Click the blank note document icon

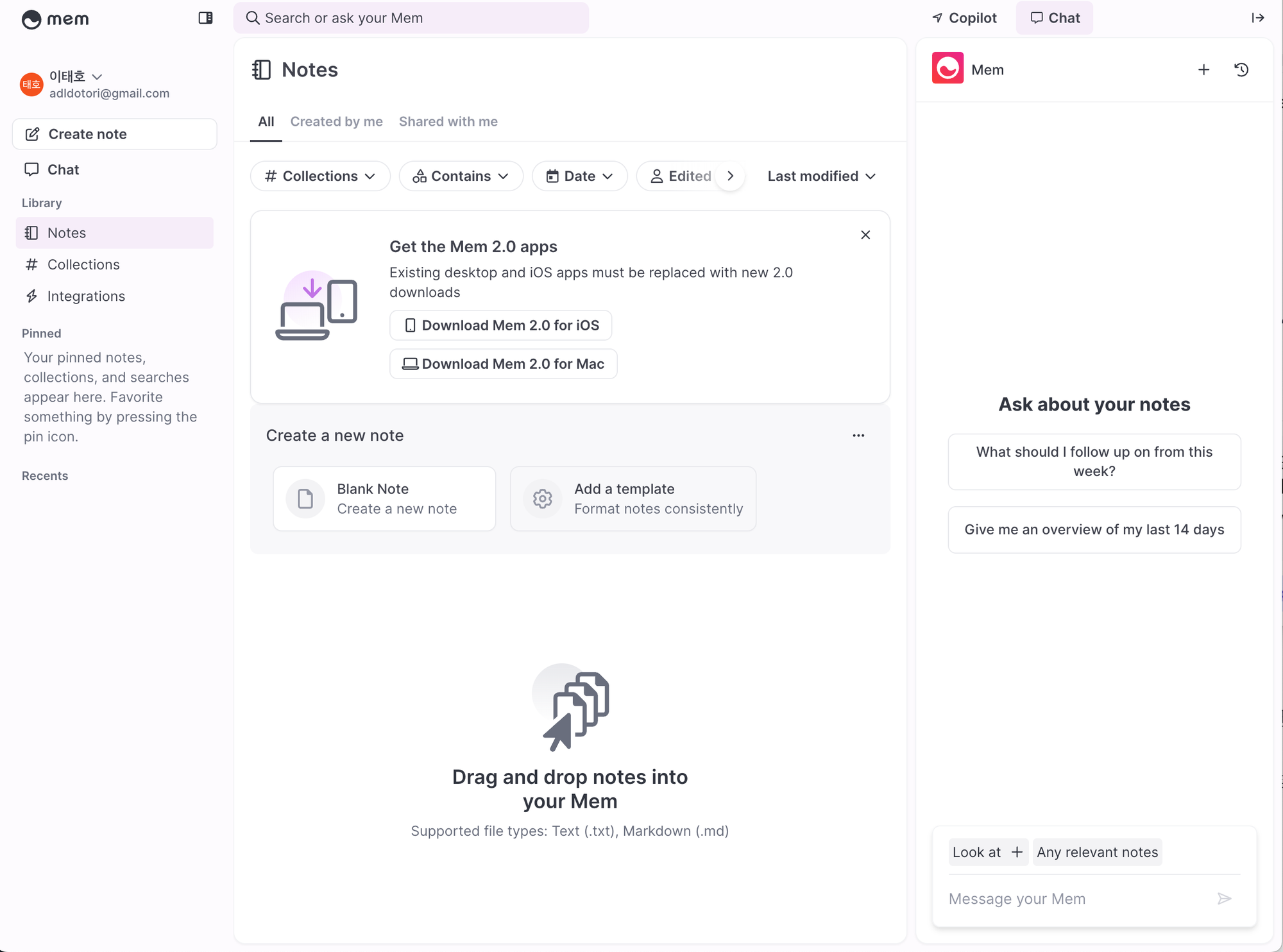[x=305, y=498]
